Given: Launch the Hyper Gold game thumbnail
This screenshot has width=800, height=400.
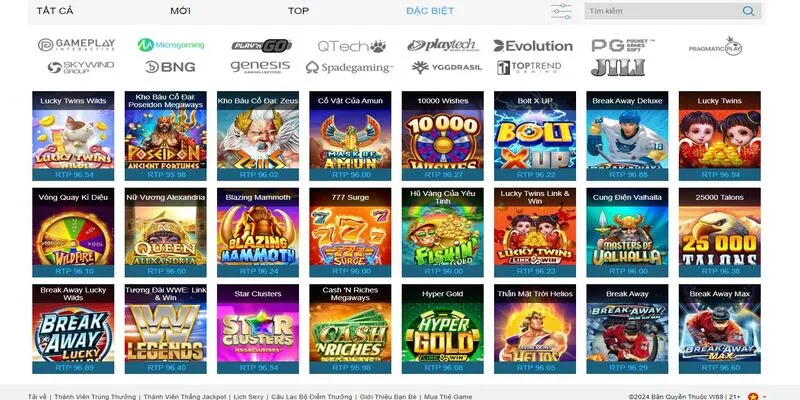Looking at the screenshot, I should tap(442, 329).
